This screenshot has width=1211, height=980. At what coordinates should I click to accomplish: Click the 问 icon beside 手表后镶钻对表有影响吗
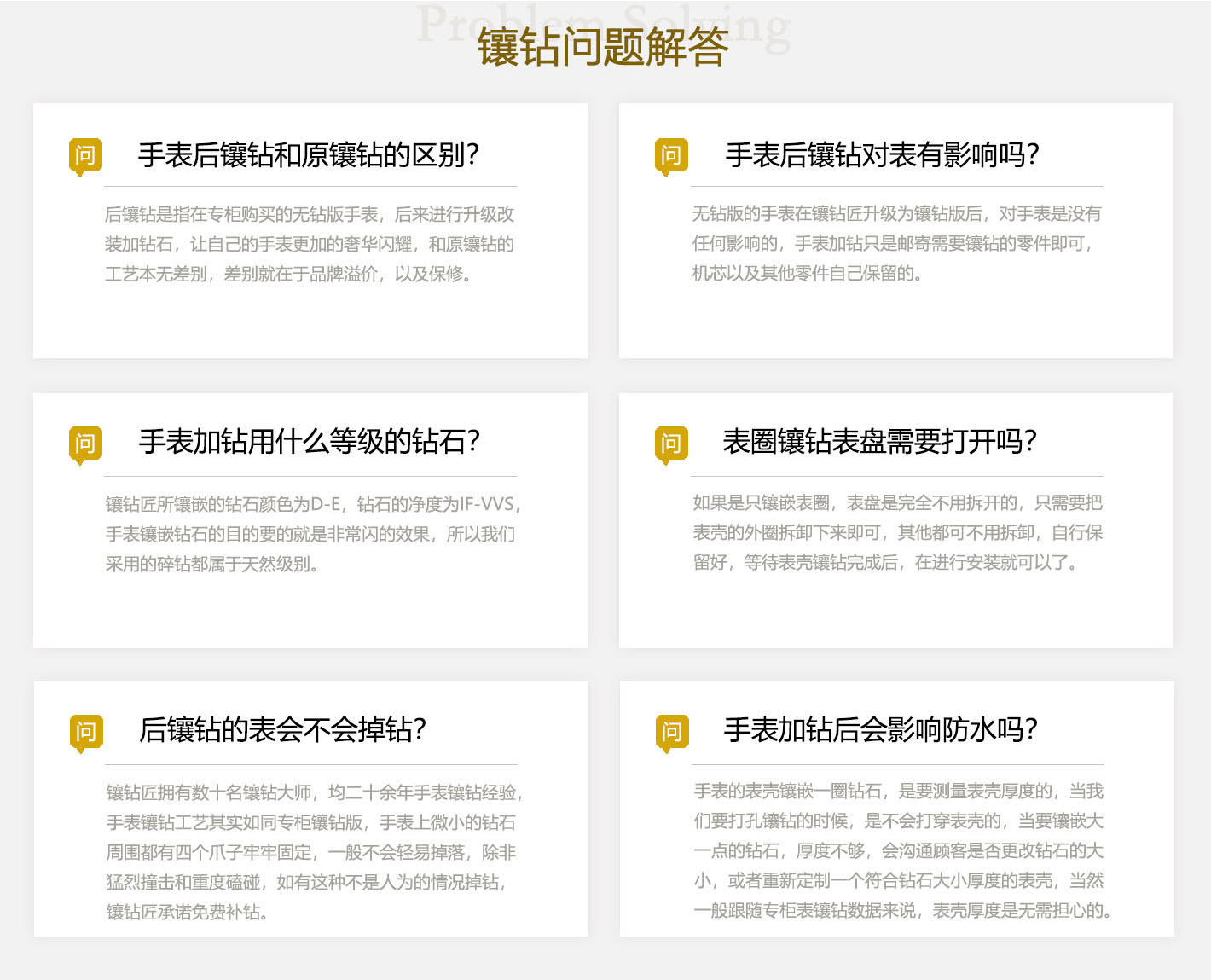point(671,156)
